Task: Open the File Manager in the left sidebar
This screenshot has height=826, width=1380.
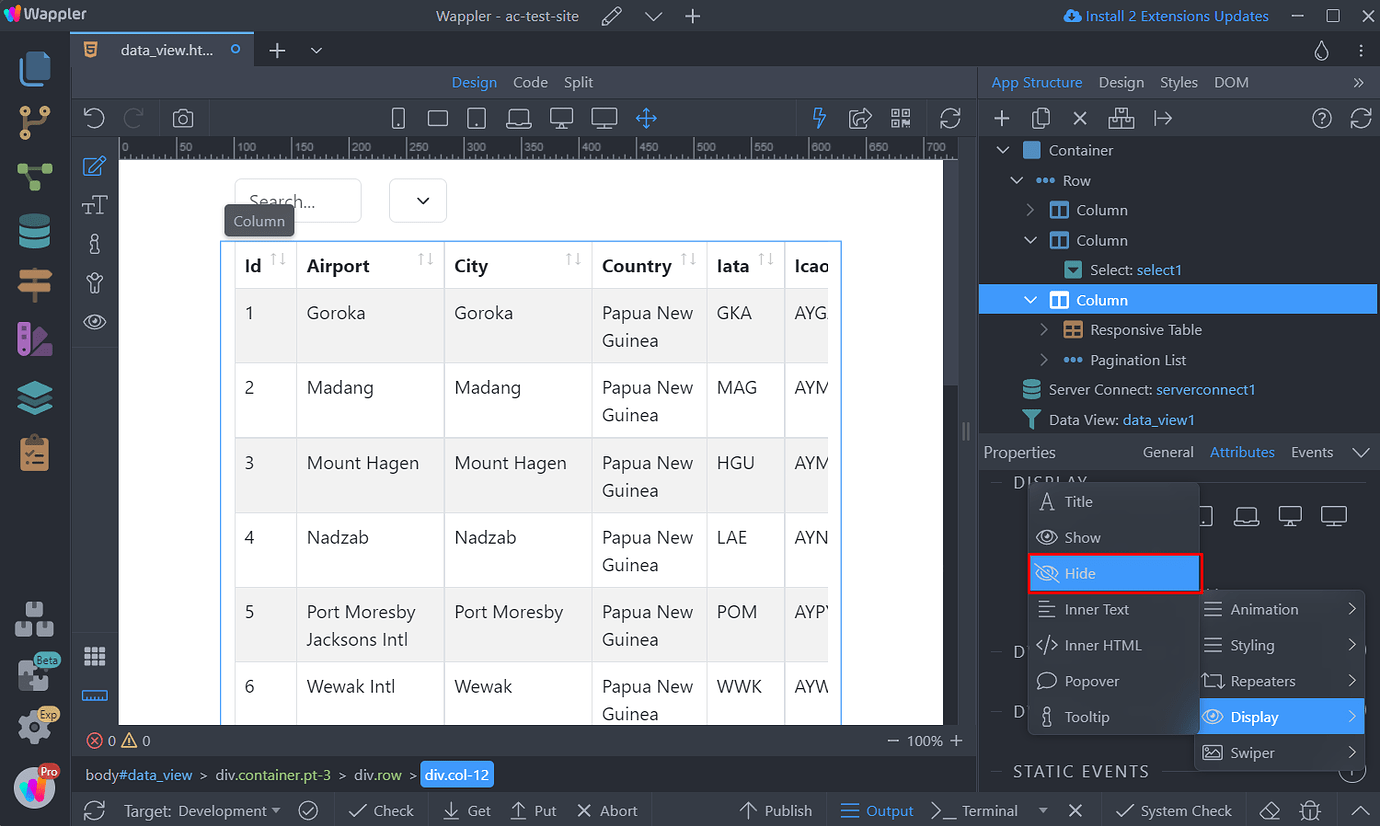Action: 35,68
